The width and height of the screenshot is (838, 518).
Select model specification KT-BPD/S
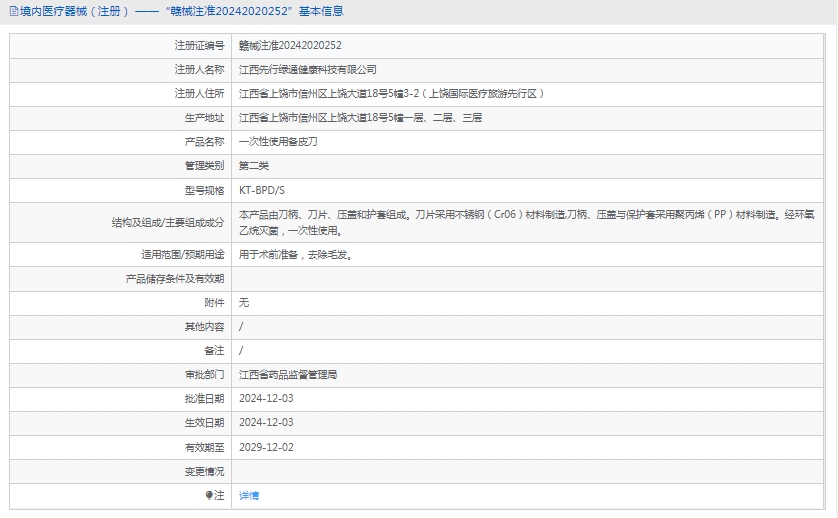click(x=262, y=190)
